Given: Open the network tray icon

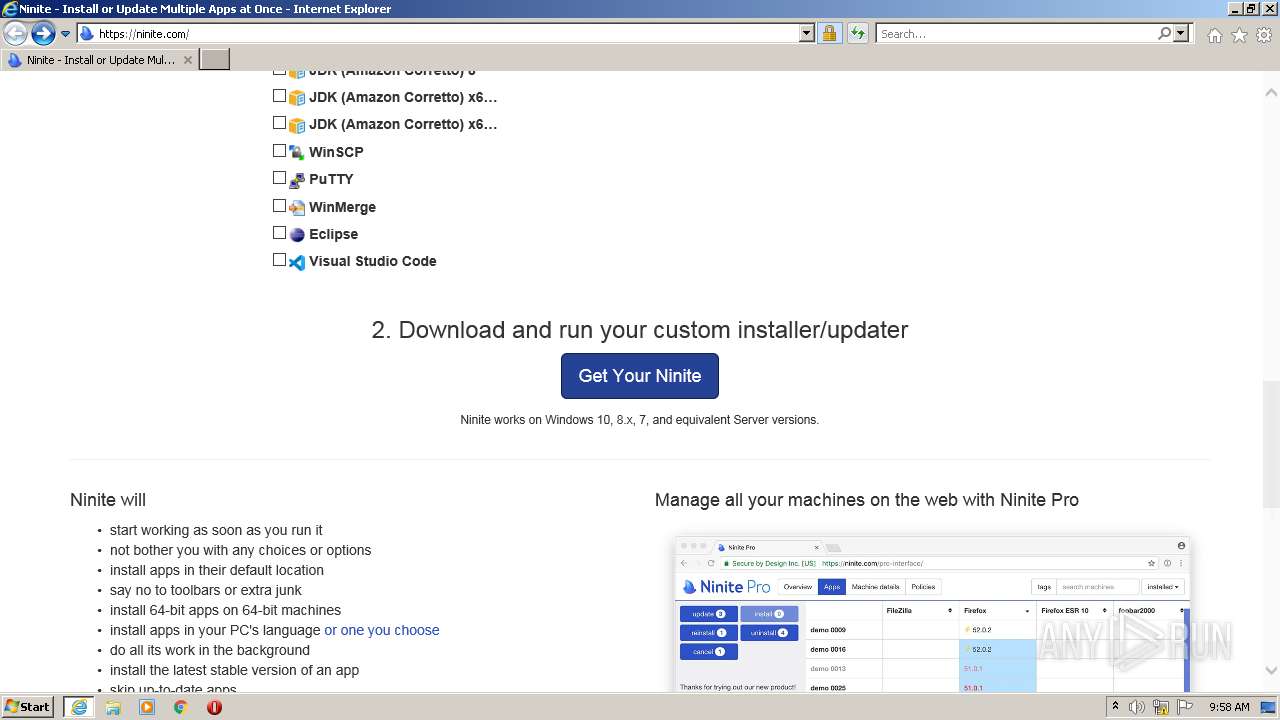Looking at the screenshot, I should 1161,707.
